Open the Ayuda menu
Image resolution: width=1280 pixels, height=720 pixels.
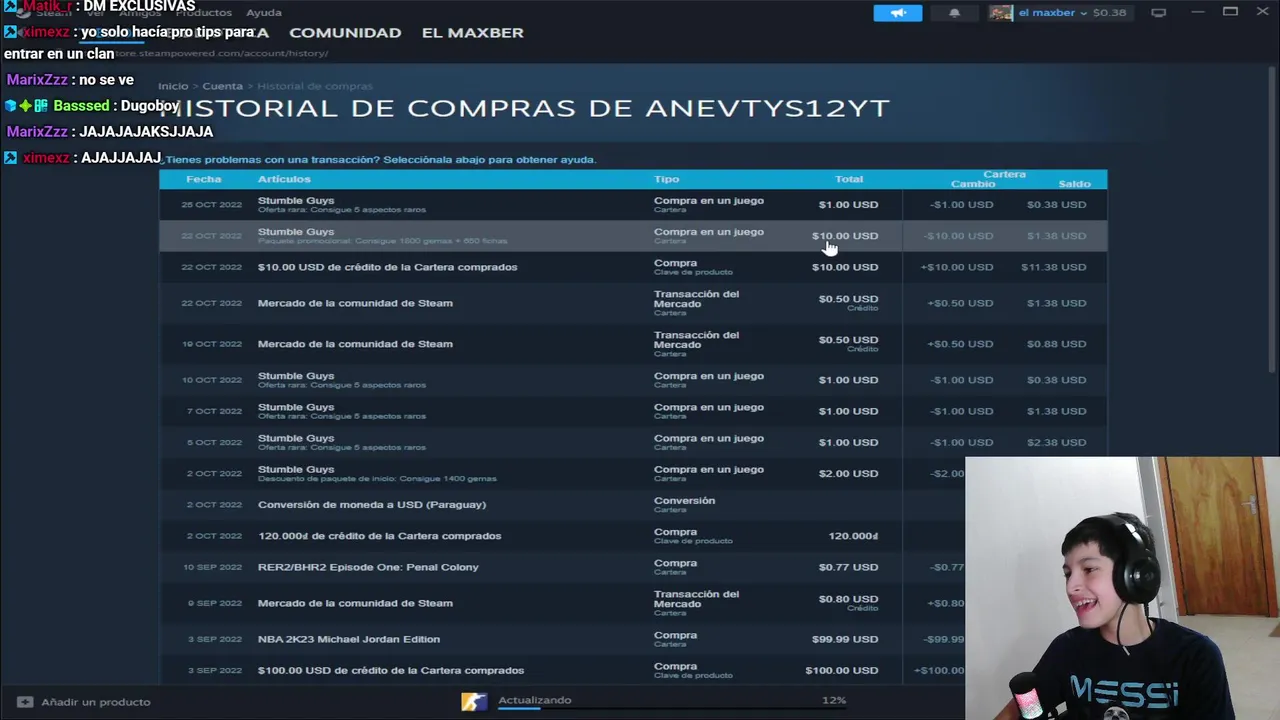(x=264, y=13)
